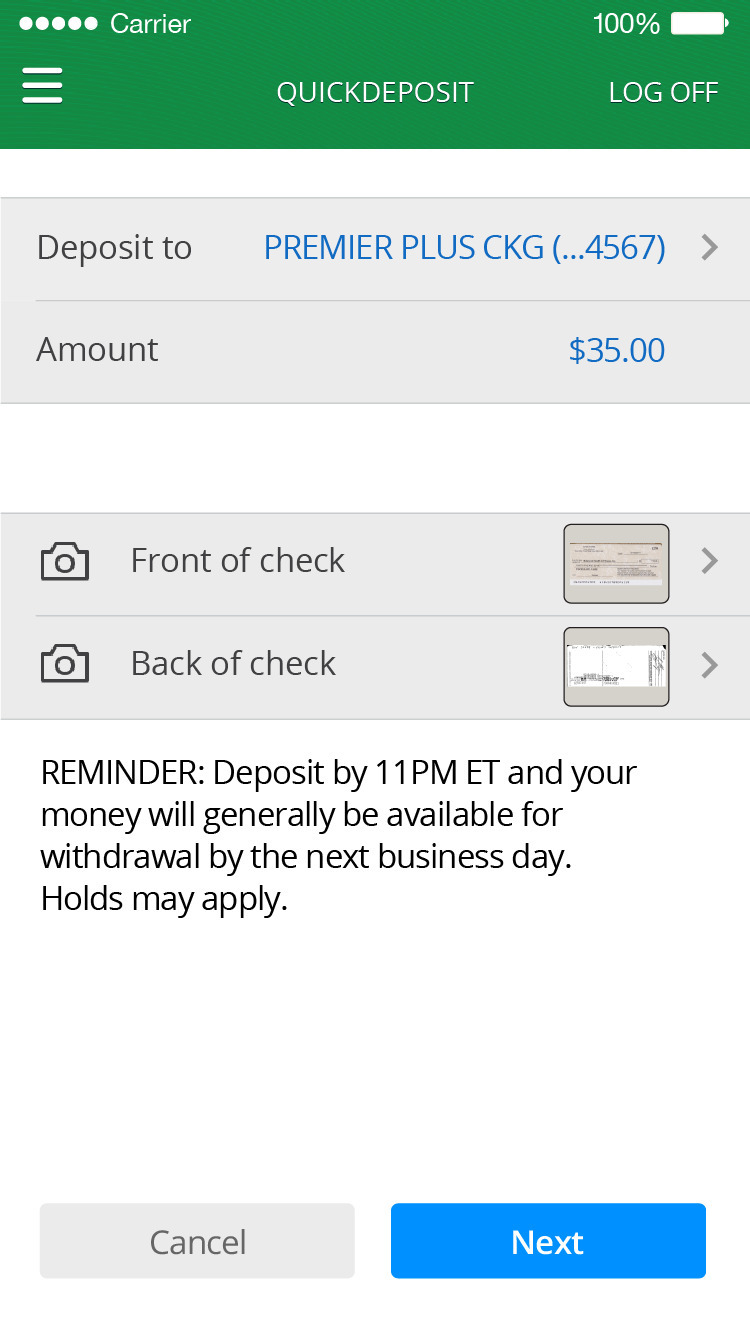Select the QUICKDEPOSIT header title
The image size is (750, 1334).
[375, 93]
